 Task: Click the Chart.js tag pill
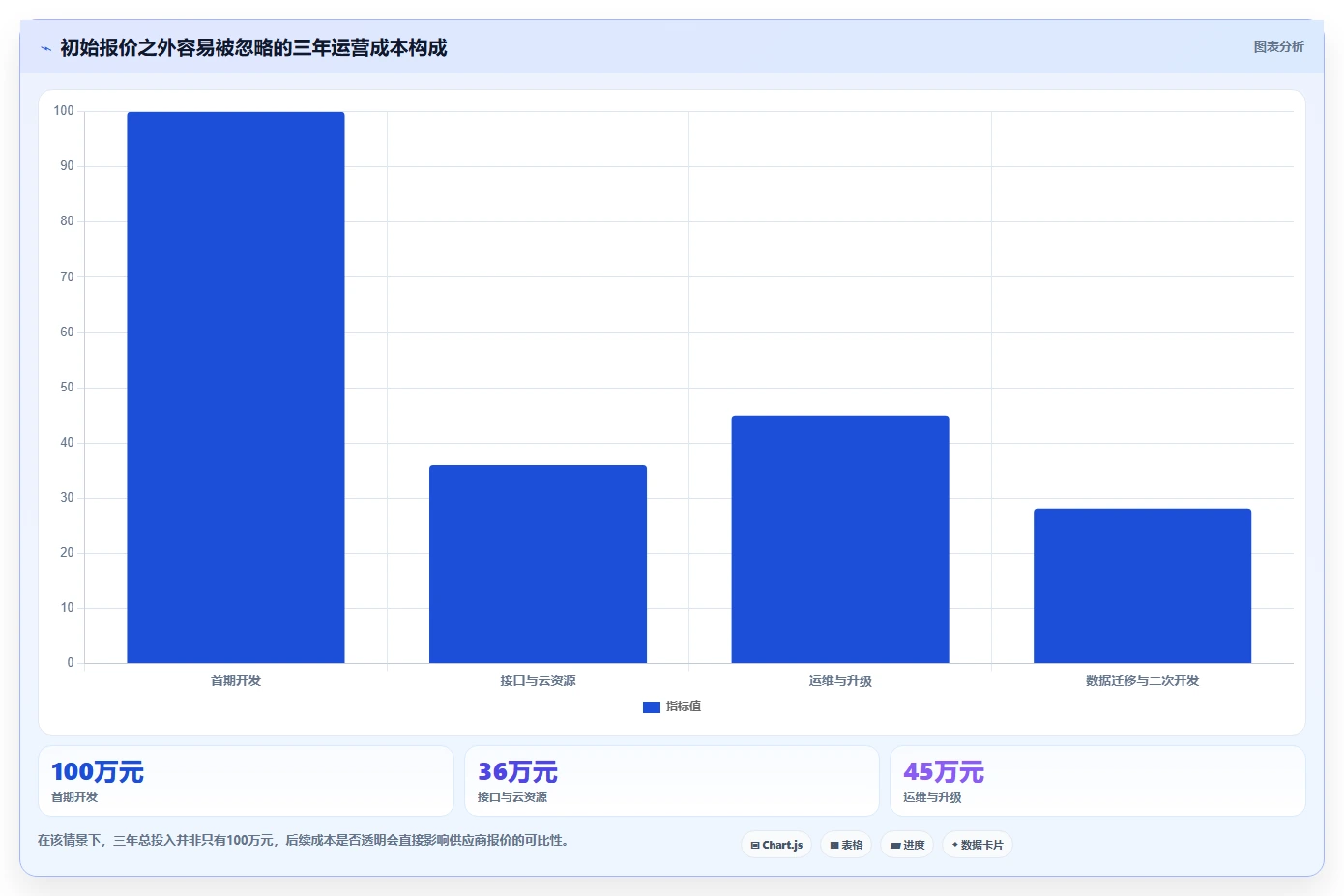click(776, 845)
